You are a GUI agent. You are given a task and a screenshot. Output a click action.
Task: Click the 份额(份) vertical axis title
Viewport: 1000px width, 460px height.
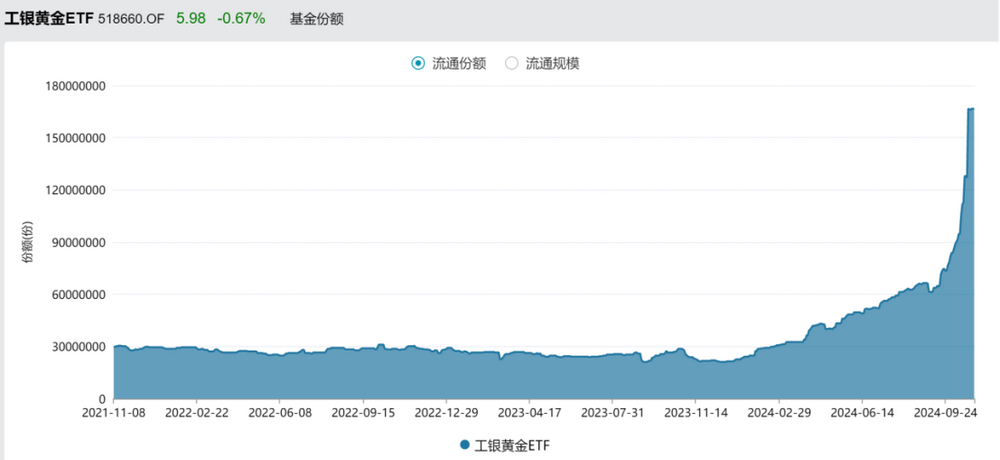click(27, 242)
